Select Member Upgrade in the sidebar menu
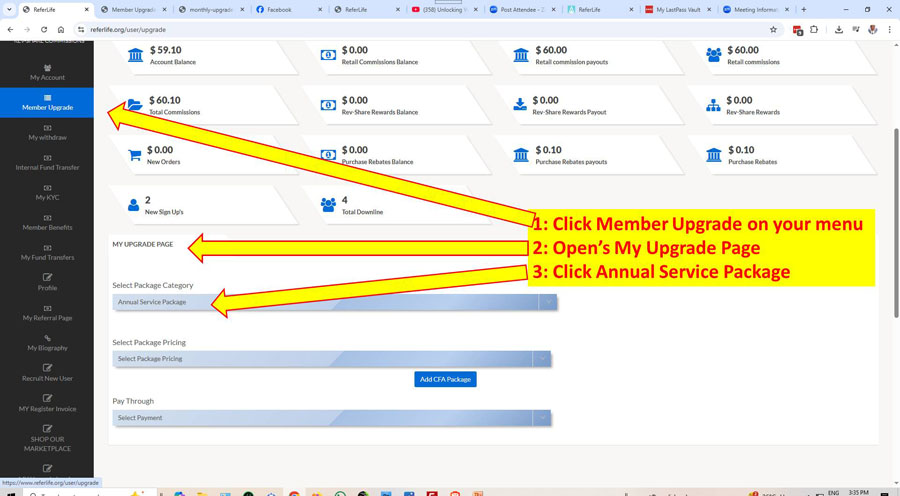Image resolution: width=900 pixels, height=496 pixels. point(47,102)
